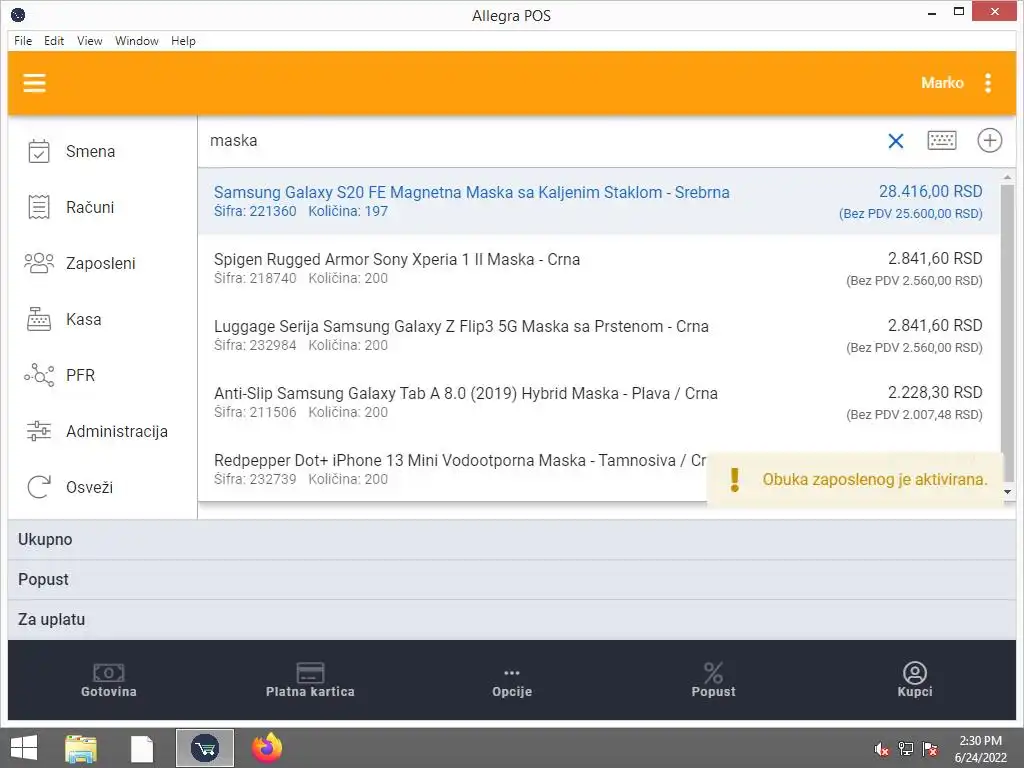This screenshot has height=768, width=1024.
Task: Select Redpepper Dot+ iPhone 13 Mini result
Action: (x=452, y=469)
